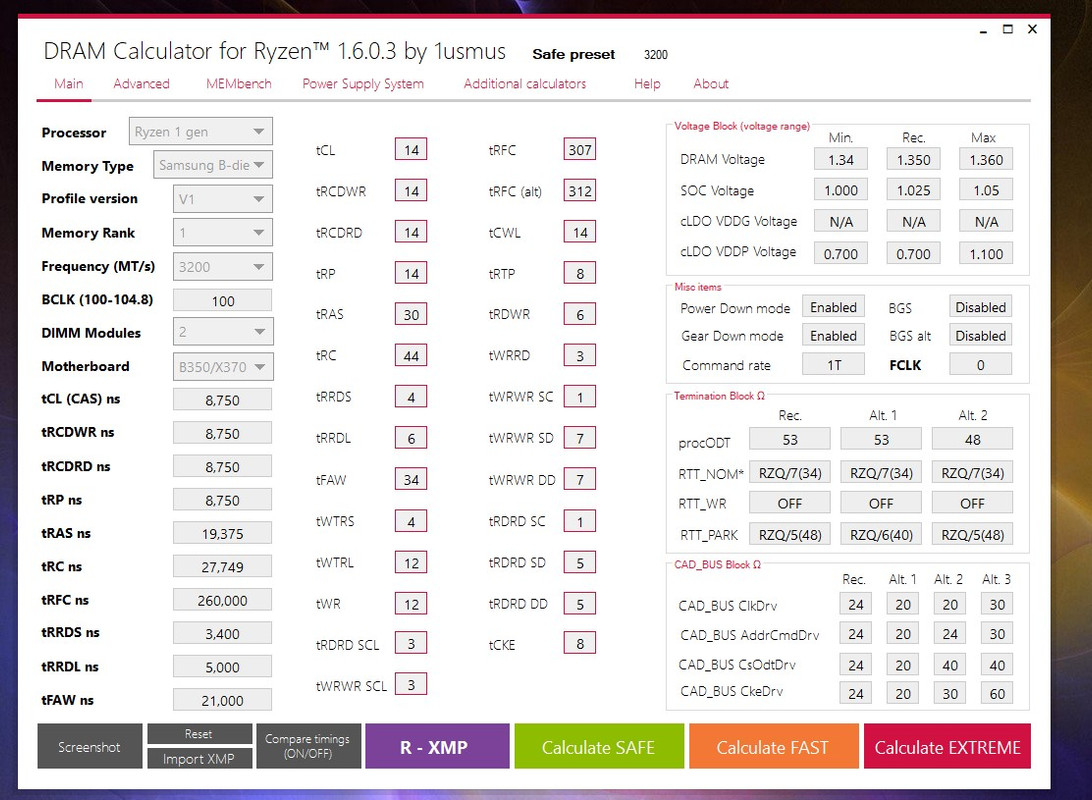This screenshot has width=1092, height=800.
Task: Open the Advanced tab
Action: 141,84
